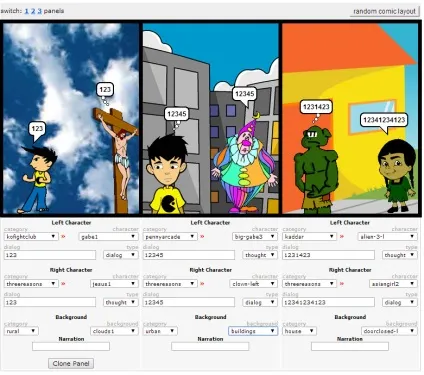Click the 12341234123 speech bubble

(384, 122)
